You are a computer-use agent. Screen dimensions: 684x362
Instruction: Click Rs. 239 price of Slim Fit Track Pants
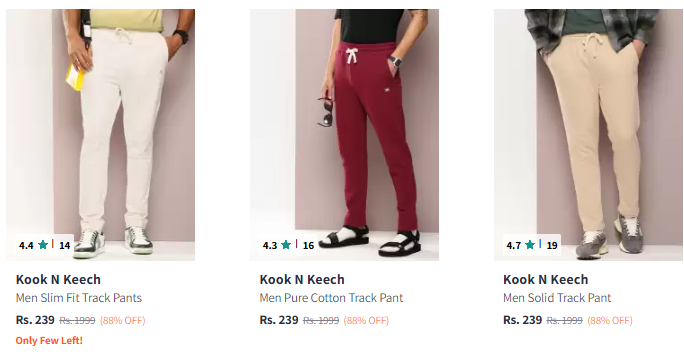[35, 320]
